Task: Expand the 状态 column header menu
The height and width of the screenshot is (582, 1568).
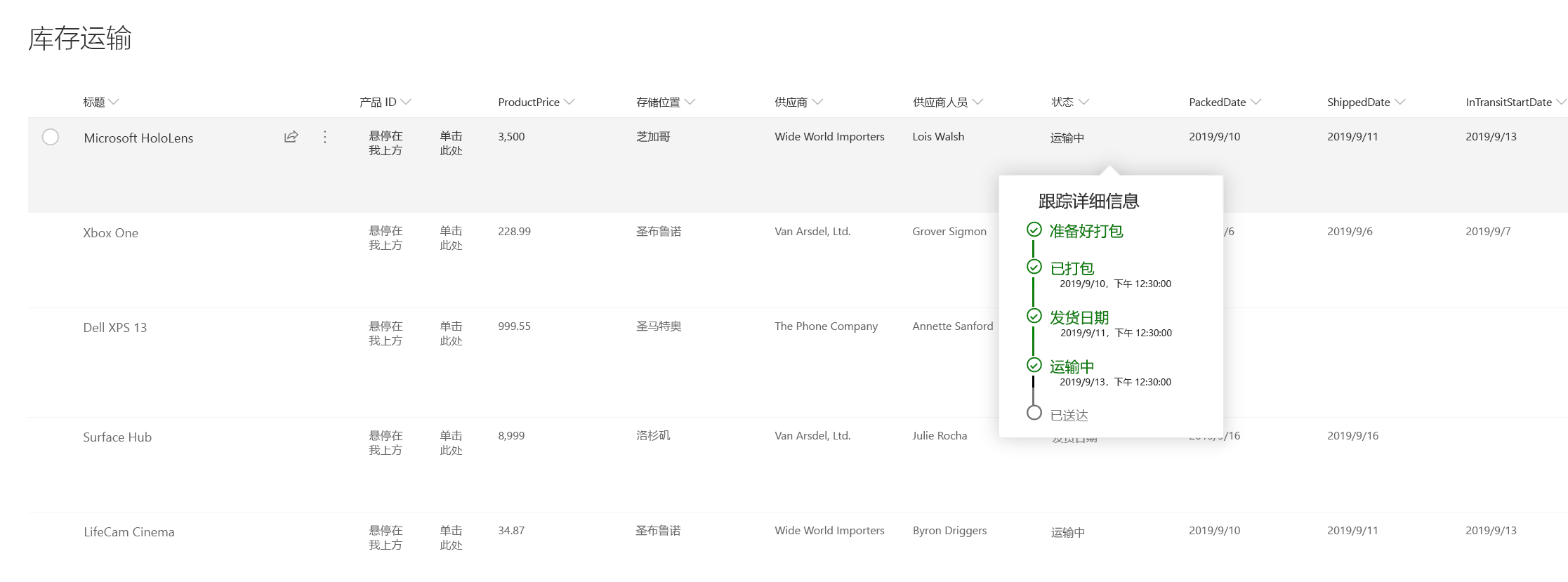Action: [1069, 102]
